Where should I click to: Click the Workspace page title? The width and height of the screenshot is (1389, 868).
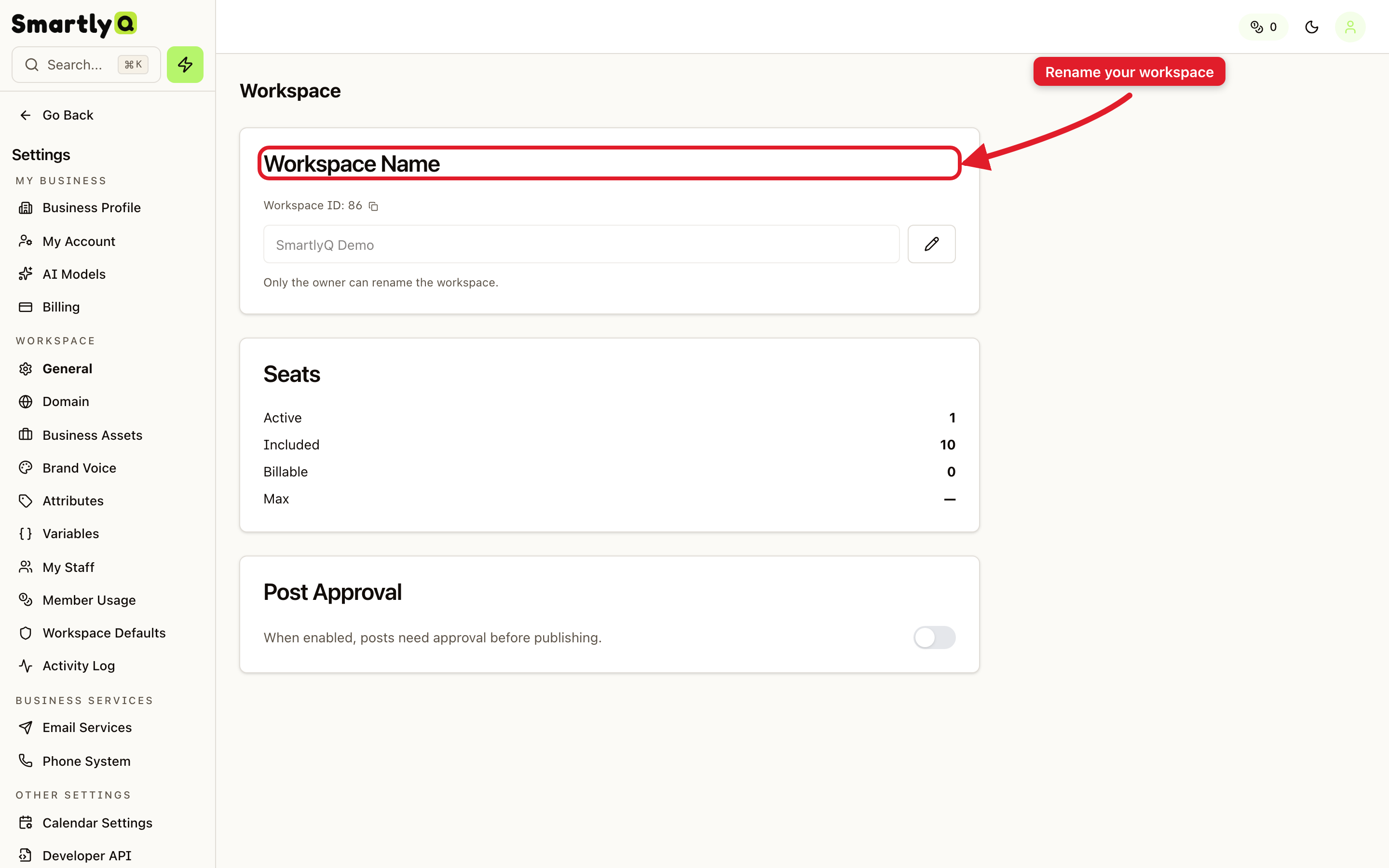coord(290,91)
